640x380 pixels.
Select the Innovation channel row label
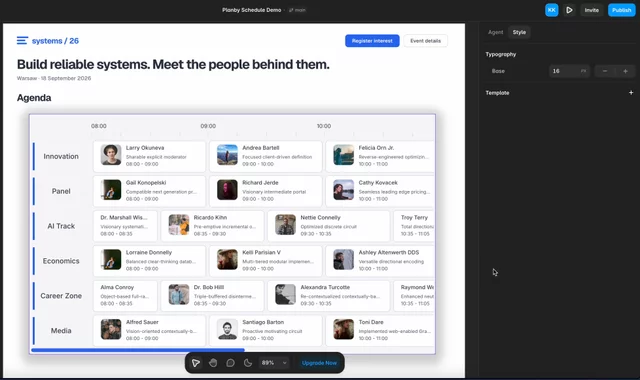click(61, 156)
